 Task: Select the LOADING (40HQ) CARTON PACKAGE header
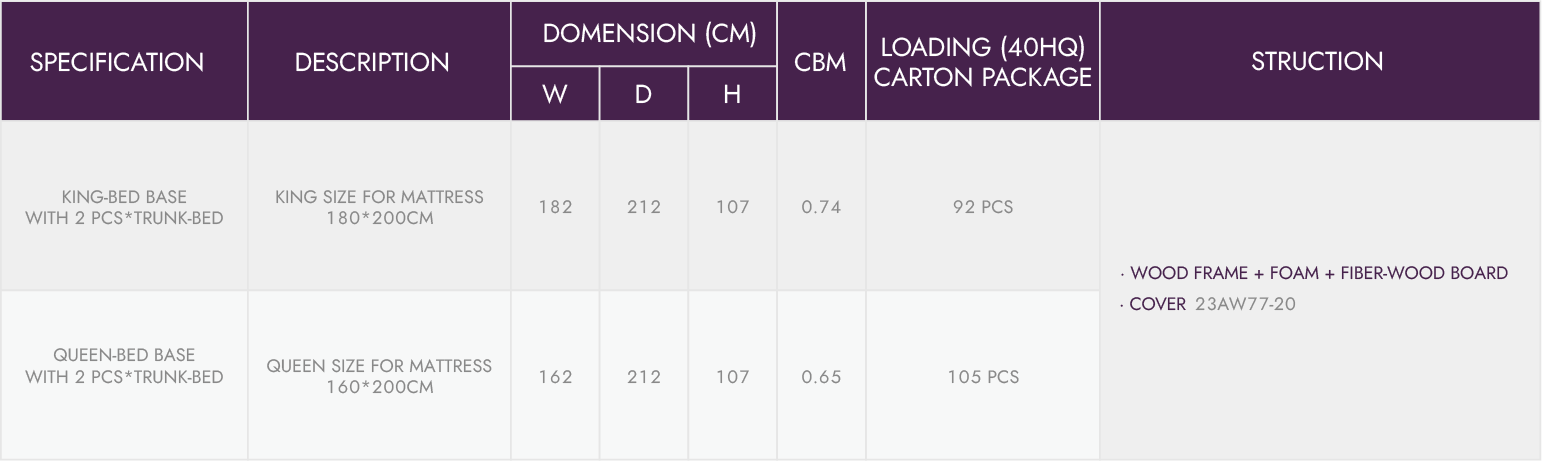(x=983, y=62)
